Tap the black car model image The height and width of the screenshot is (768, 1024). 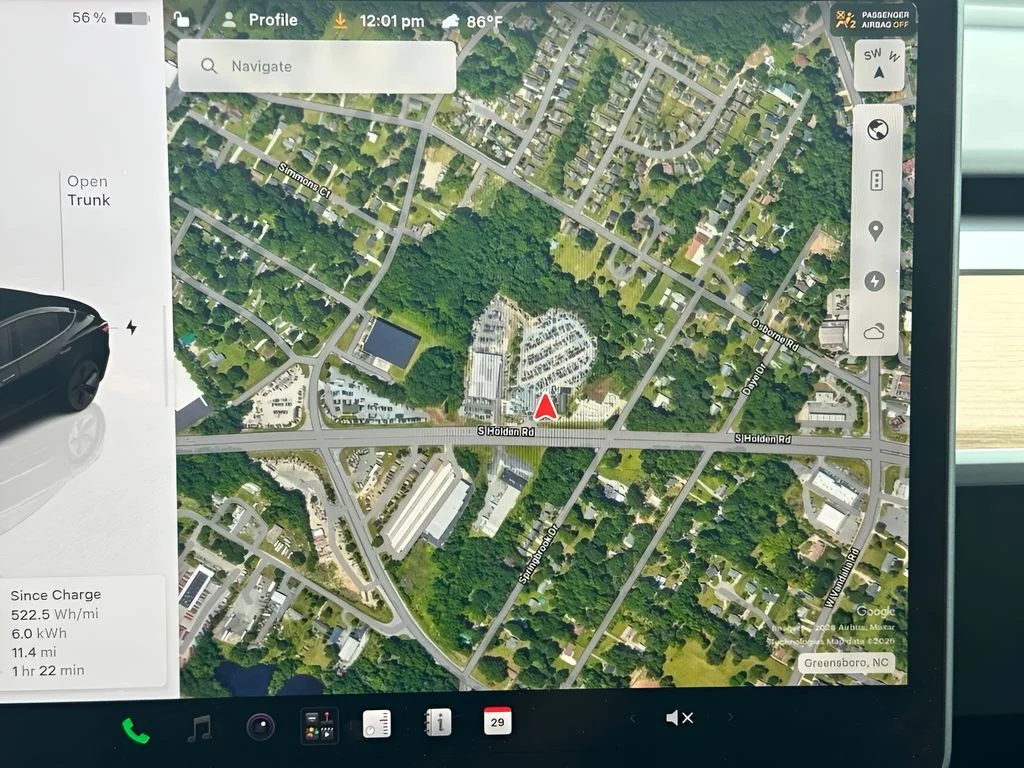click(x=52, y=356)
